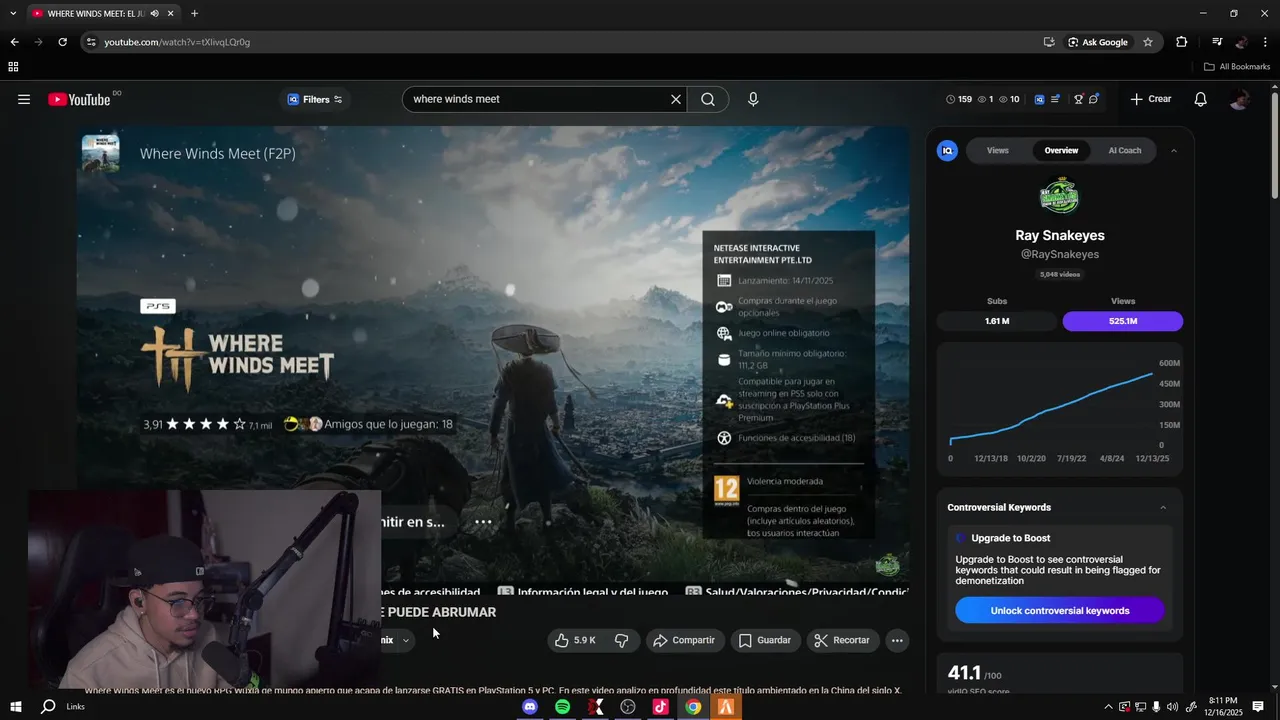Open Discord from the taskbar
This screenshot has height=720, width=1280.
[x=530, y=707]
